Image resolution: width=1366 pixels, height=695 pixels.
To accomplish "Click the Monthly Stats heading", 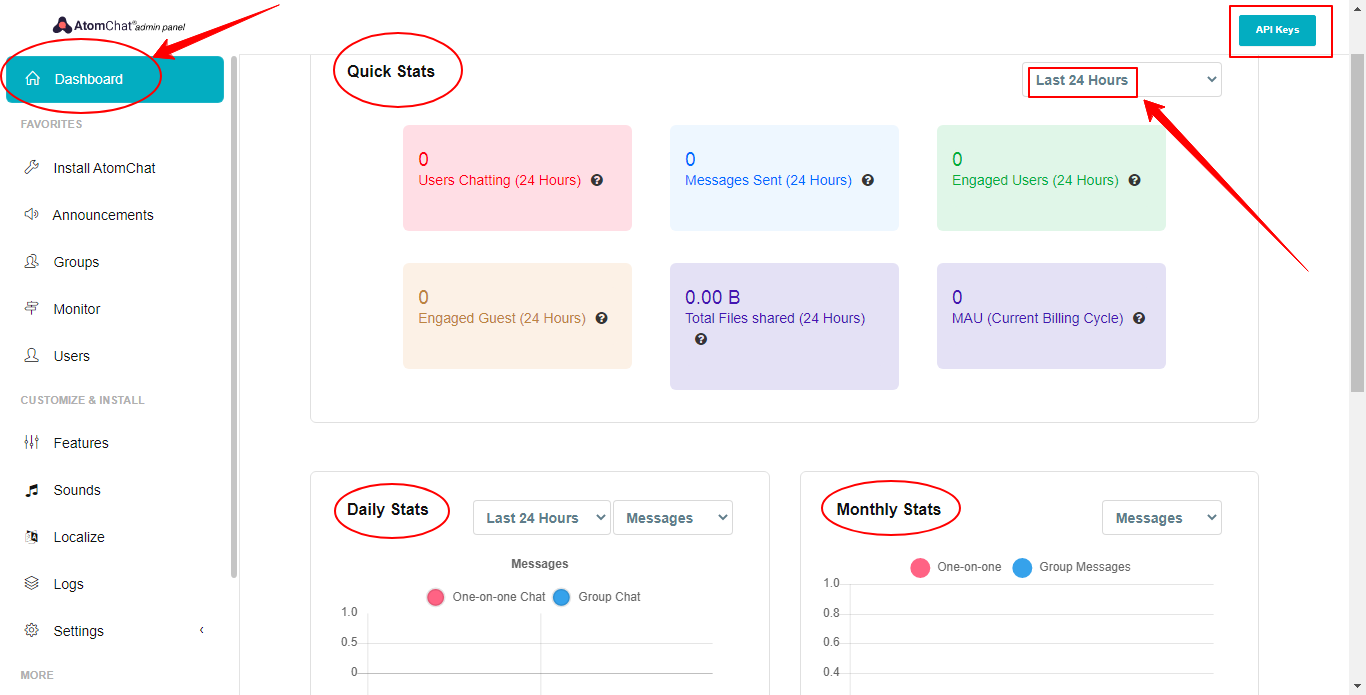I will point(888,510).
